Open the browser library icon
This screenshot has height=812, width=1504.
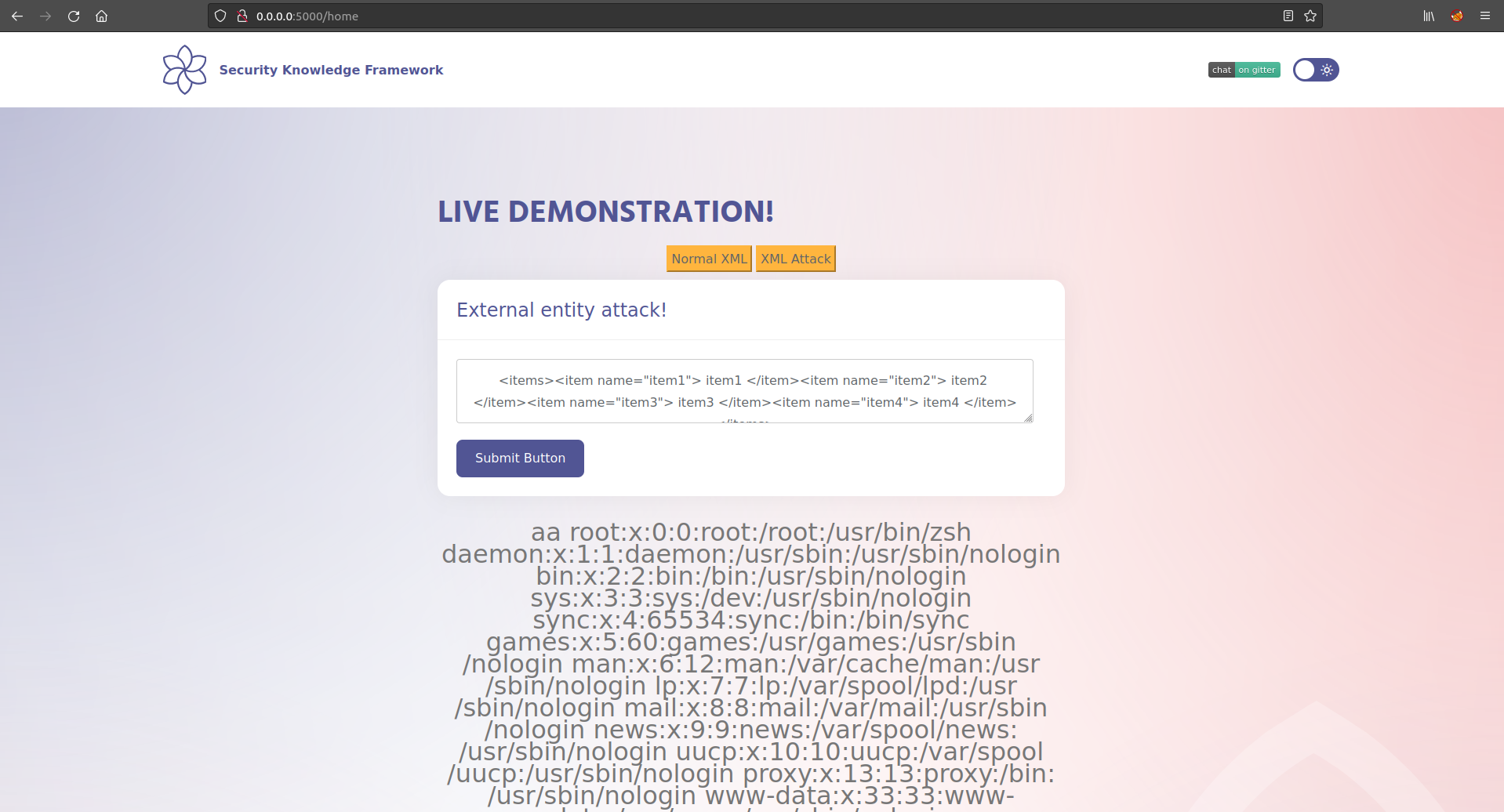tap(1429, 16)
